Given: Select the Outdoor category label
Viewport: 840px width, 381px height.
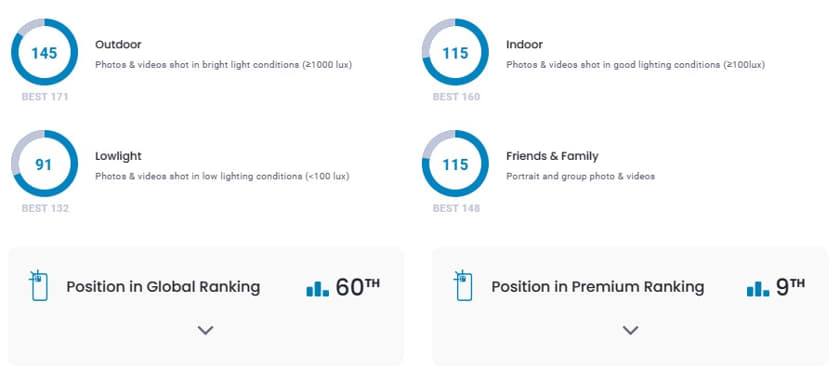Looking at the screenshot, I should [118, 44].
